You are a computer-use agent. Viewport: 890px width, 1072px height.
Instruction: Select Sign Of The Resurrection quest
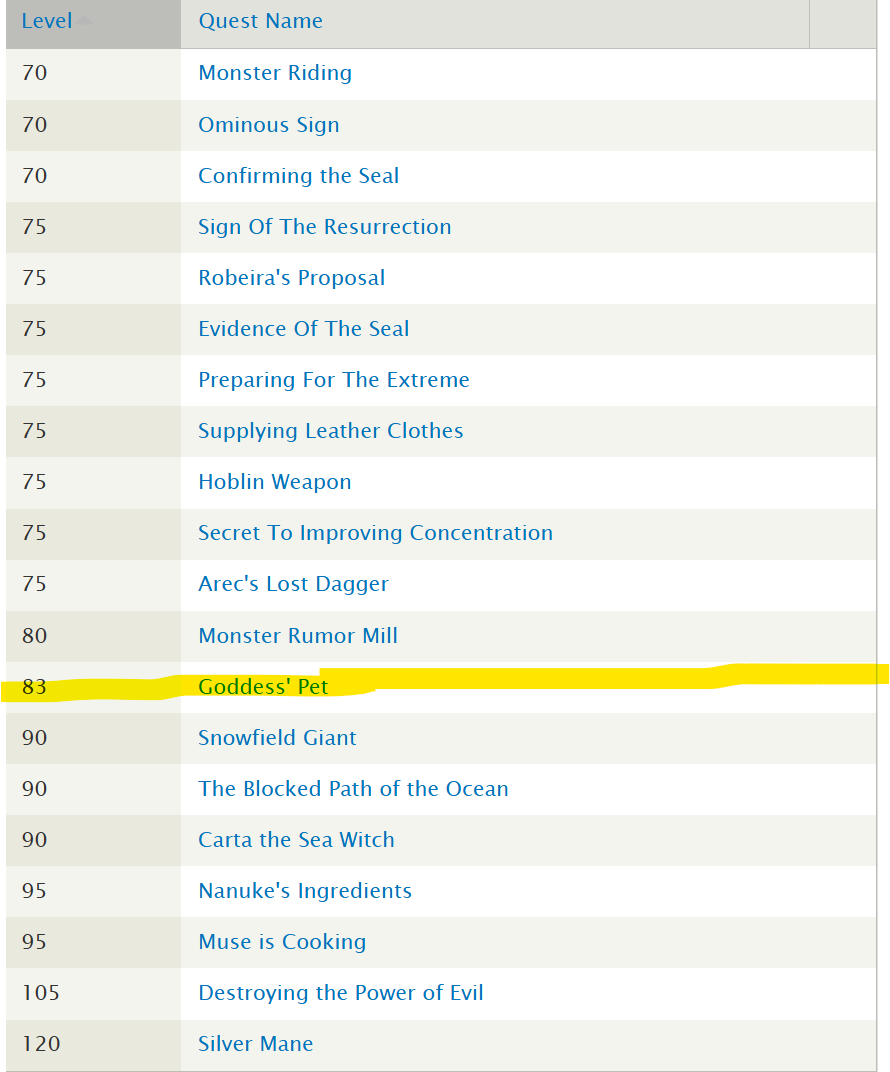click(325, 227)
